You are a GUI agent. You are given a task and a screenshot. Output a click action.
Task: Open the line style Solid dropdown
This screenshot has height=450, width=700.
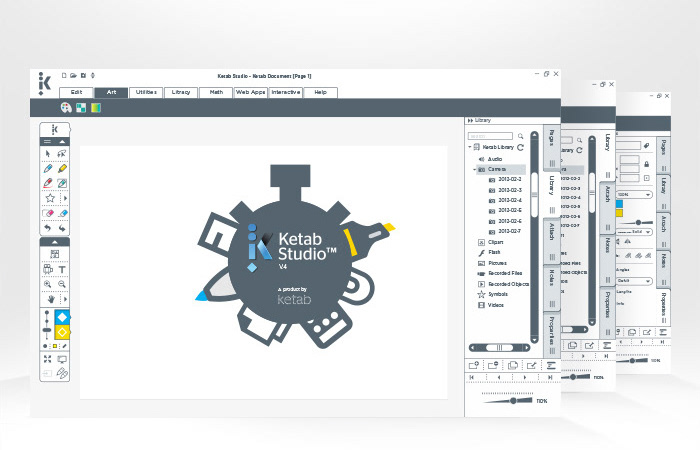636,232
